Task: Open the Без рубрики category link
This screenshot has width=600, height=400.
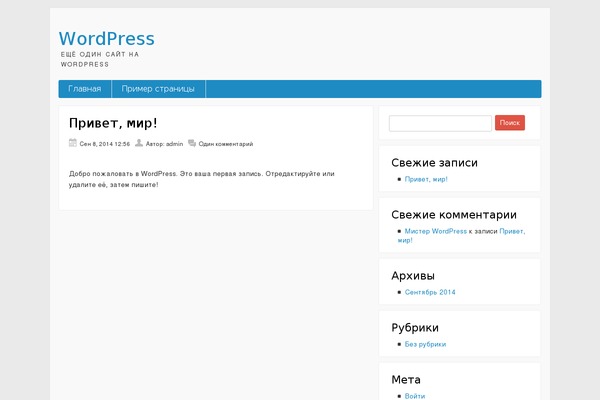Action: pos(426,344)
